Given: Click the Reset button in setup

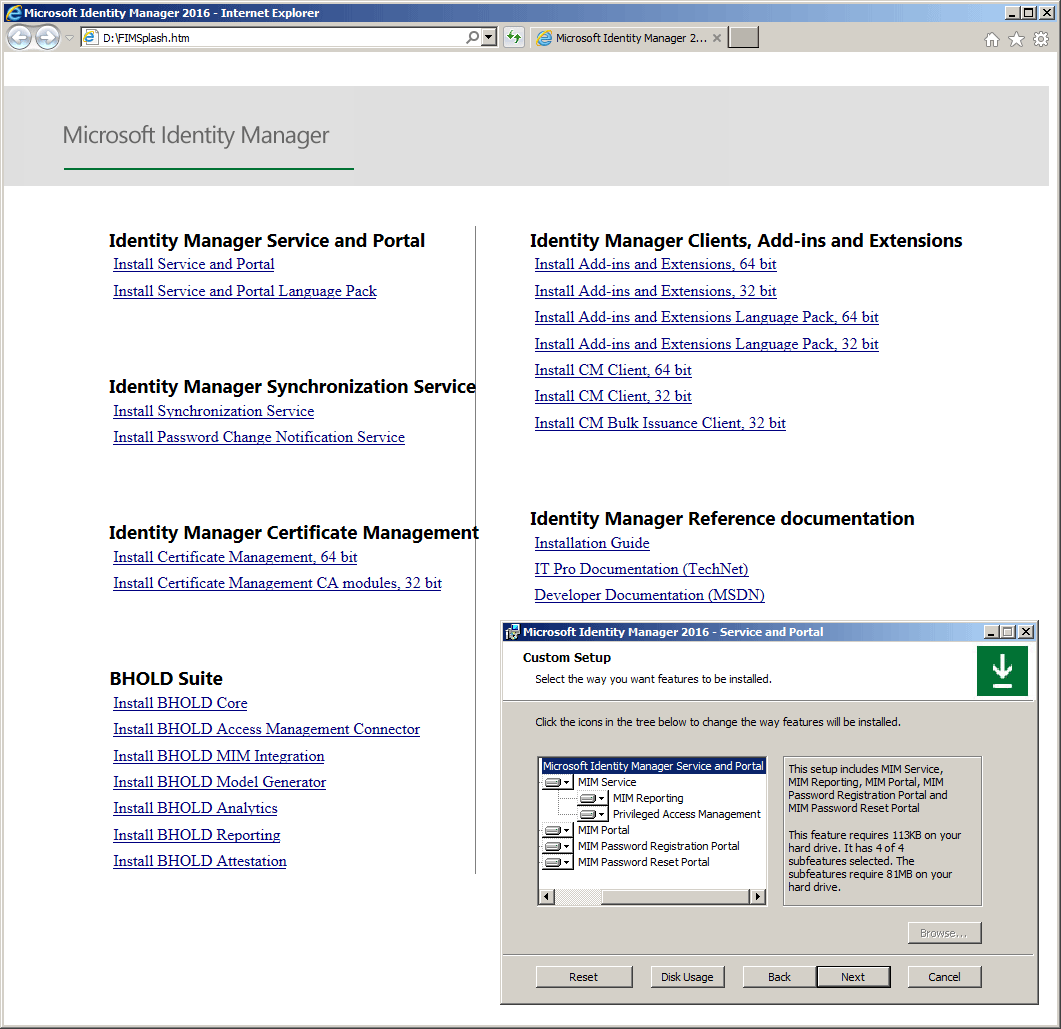Looking at the screenshot, I should [x=583, y=977].
